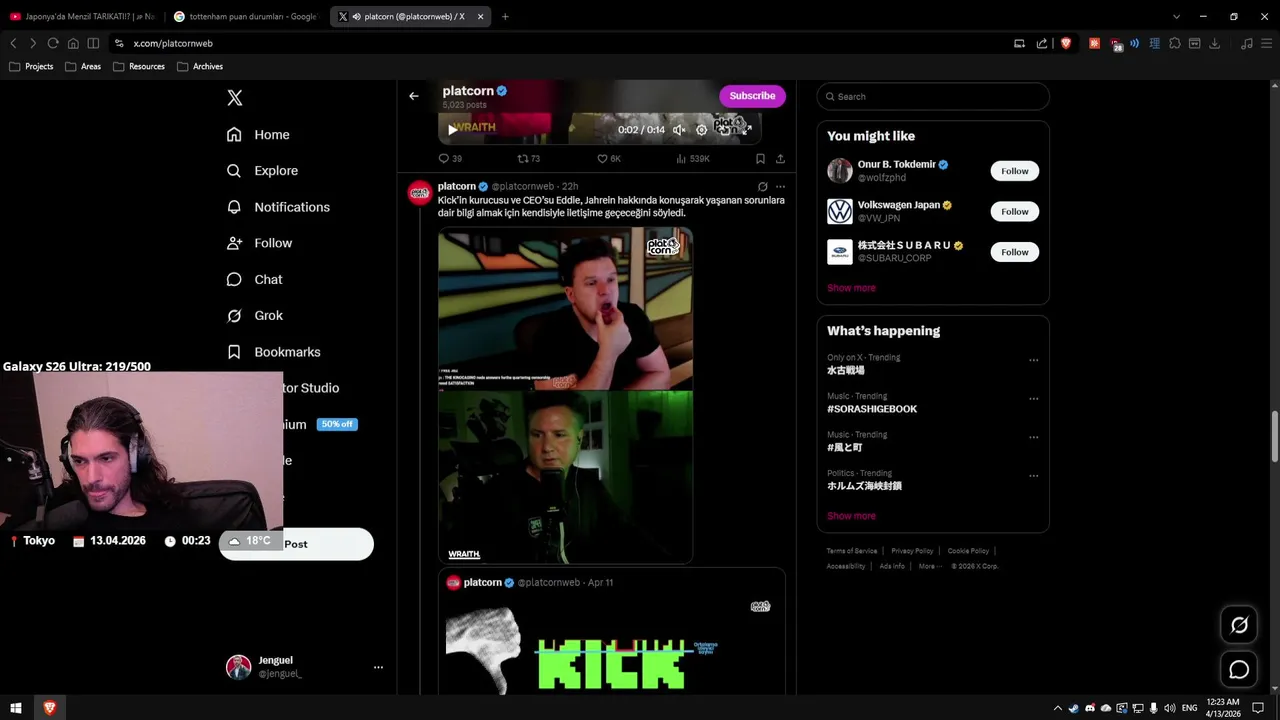Open platcorn avatar on the 22h post
Screen dimensions: 1280x720
coord(420,193)
